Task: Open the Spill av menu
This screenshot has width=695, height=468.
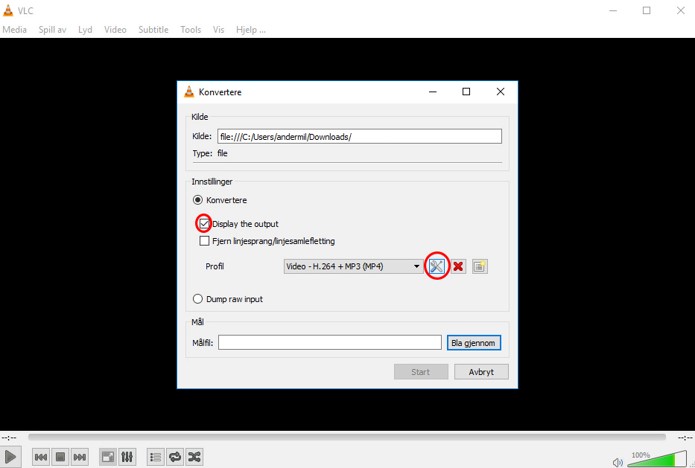Action: pyautogui.click(x=52, y=30)
